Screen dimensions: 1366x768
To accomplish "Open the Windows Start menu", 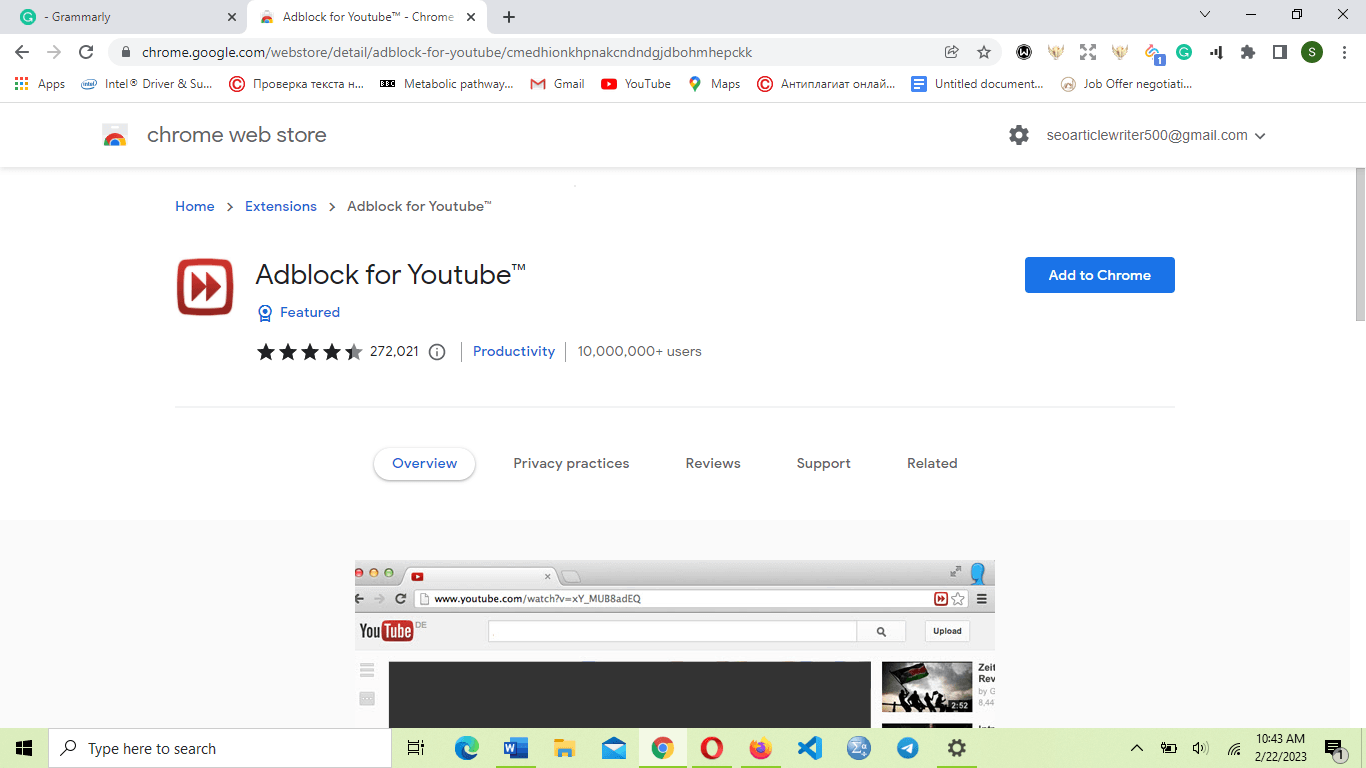I will (24, 748).
